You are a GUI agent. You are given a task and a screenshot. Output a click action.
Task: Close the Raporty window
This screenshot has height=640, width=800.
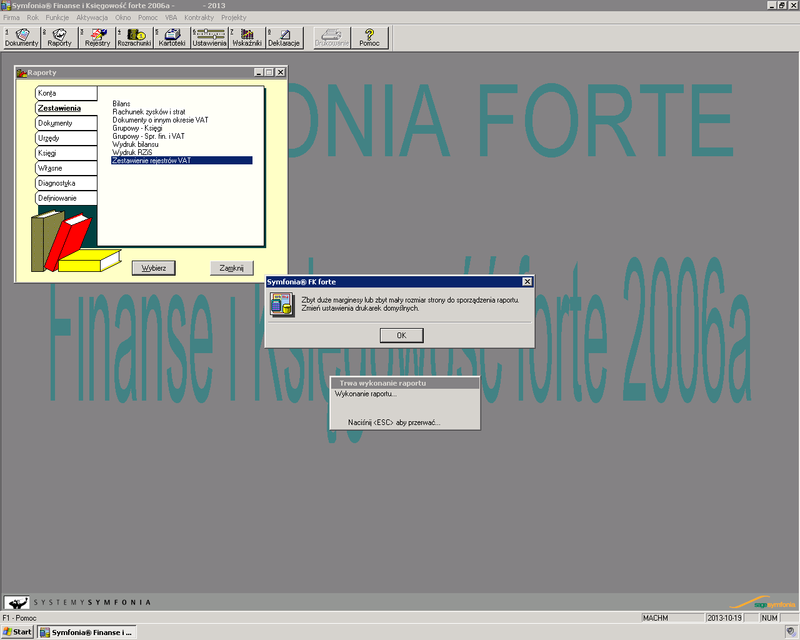[280, 72]
